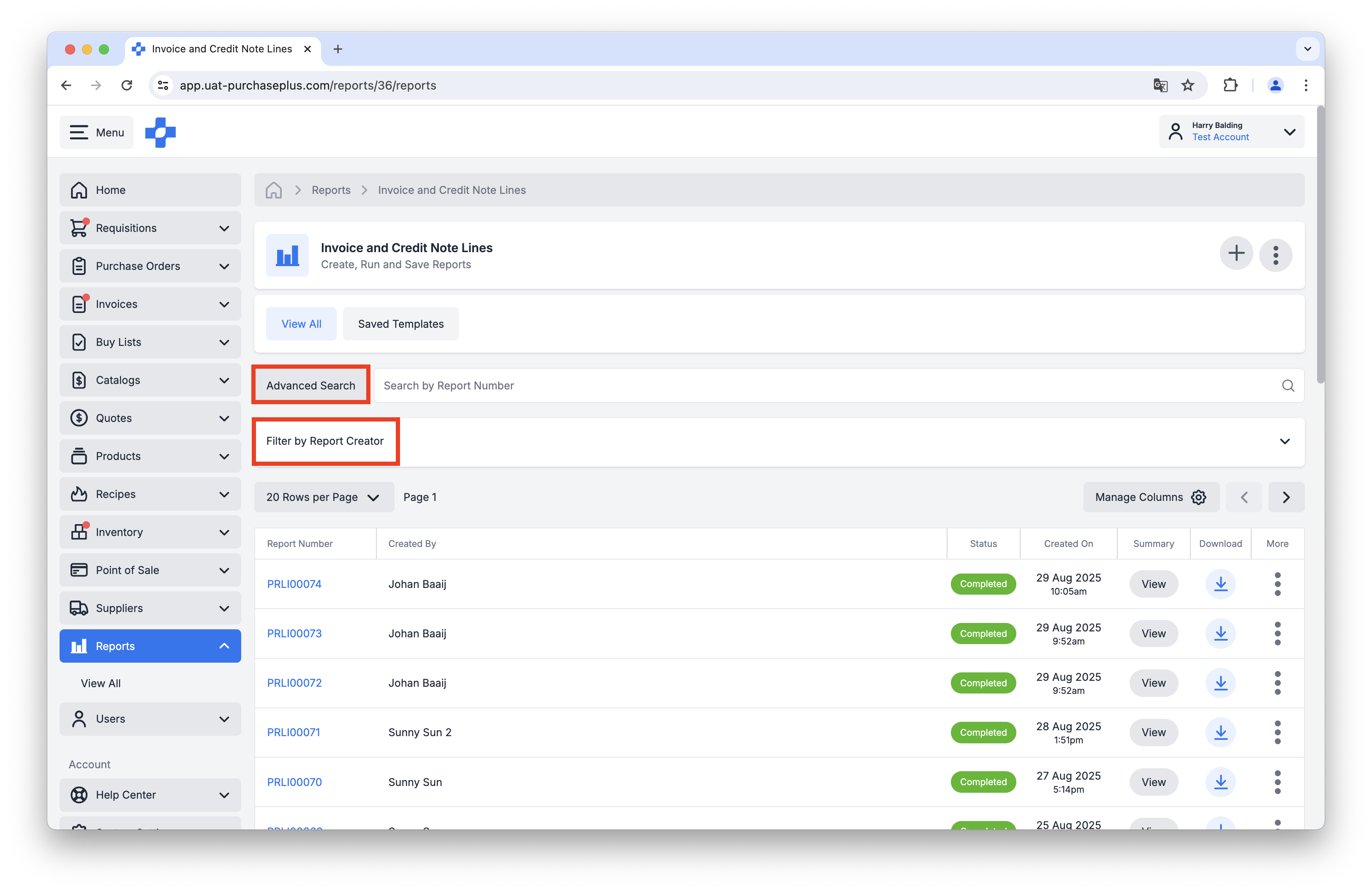
Task: Open three-dot options beside report header
Action: coord(1275,255)
